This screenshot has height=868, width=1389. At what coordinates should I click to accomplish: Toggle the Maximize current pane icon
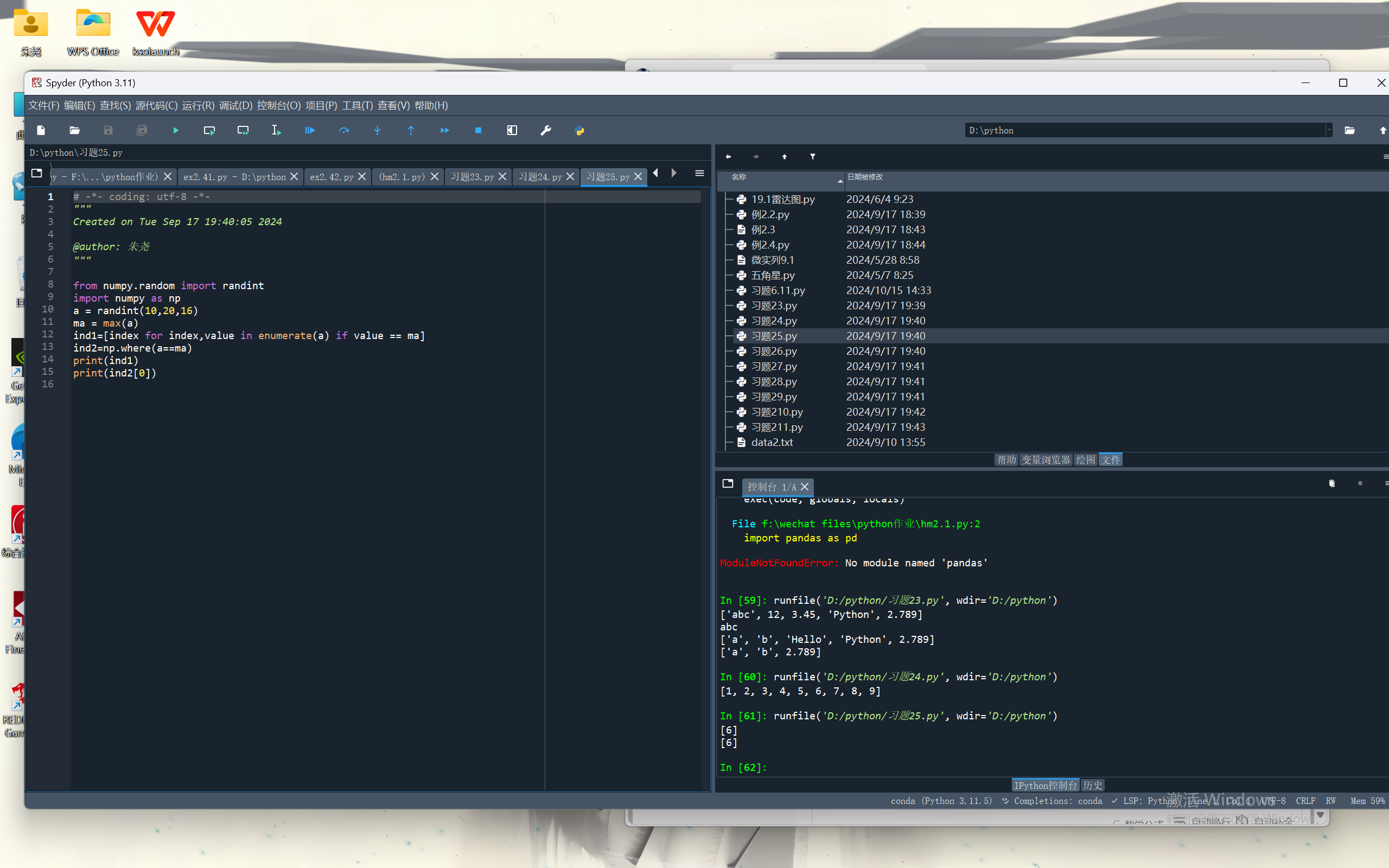512,130
